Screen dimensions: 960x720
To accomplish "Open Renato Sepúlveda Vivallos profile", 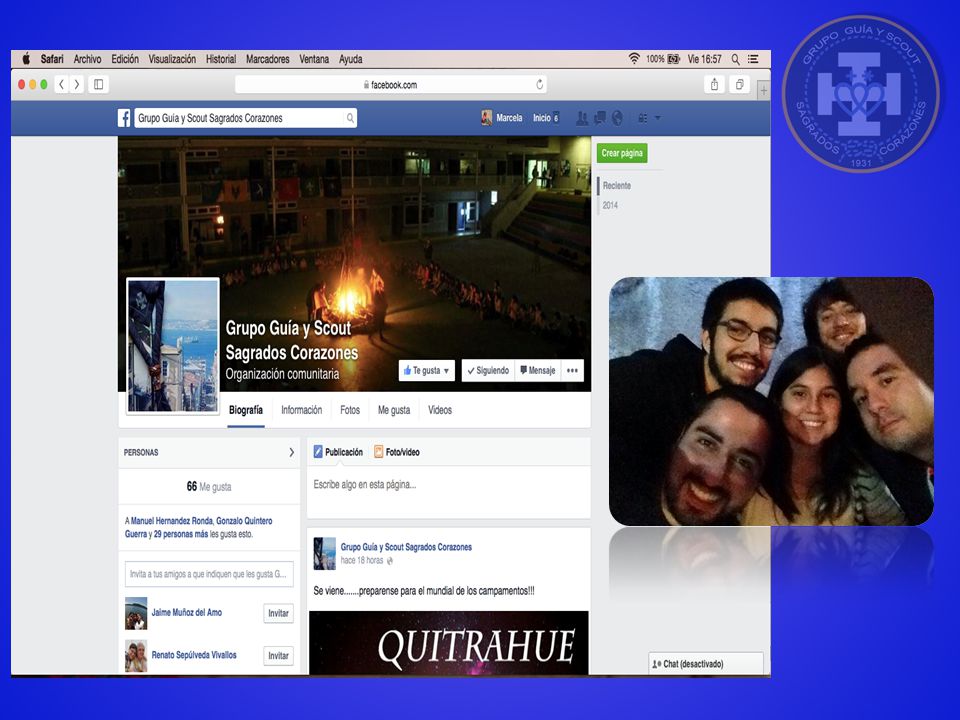I will point(194,655).
